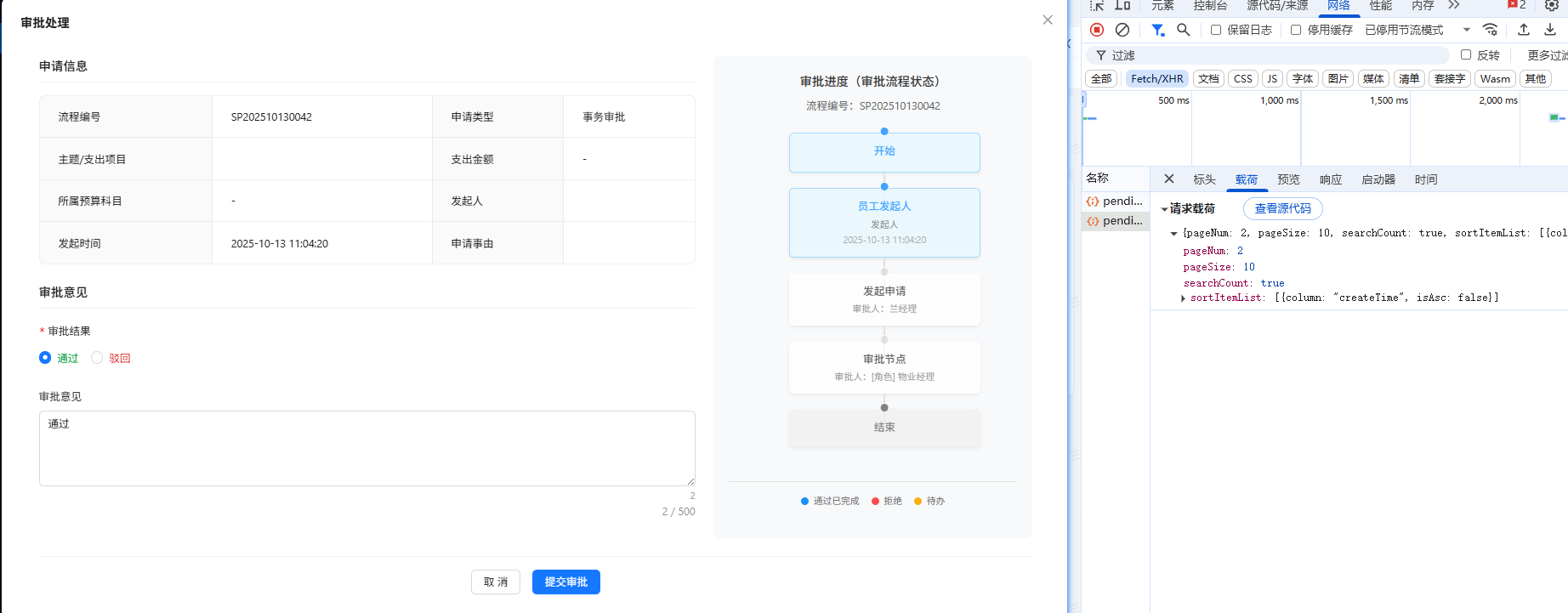Image resolution: width=1568 pixels, height=613 pixels.
Task: Enable the 停用缓存 checkbox
Action: (1296, 30)
